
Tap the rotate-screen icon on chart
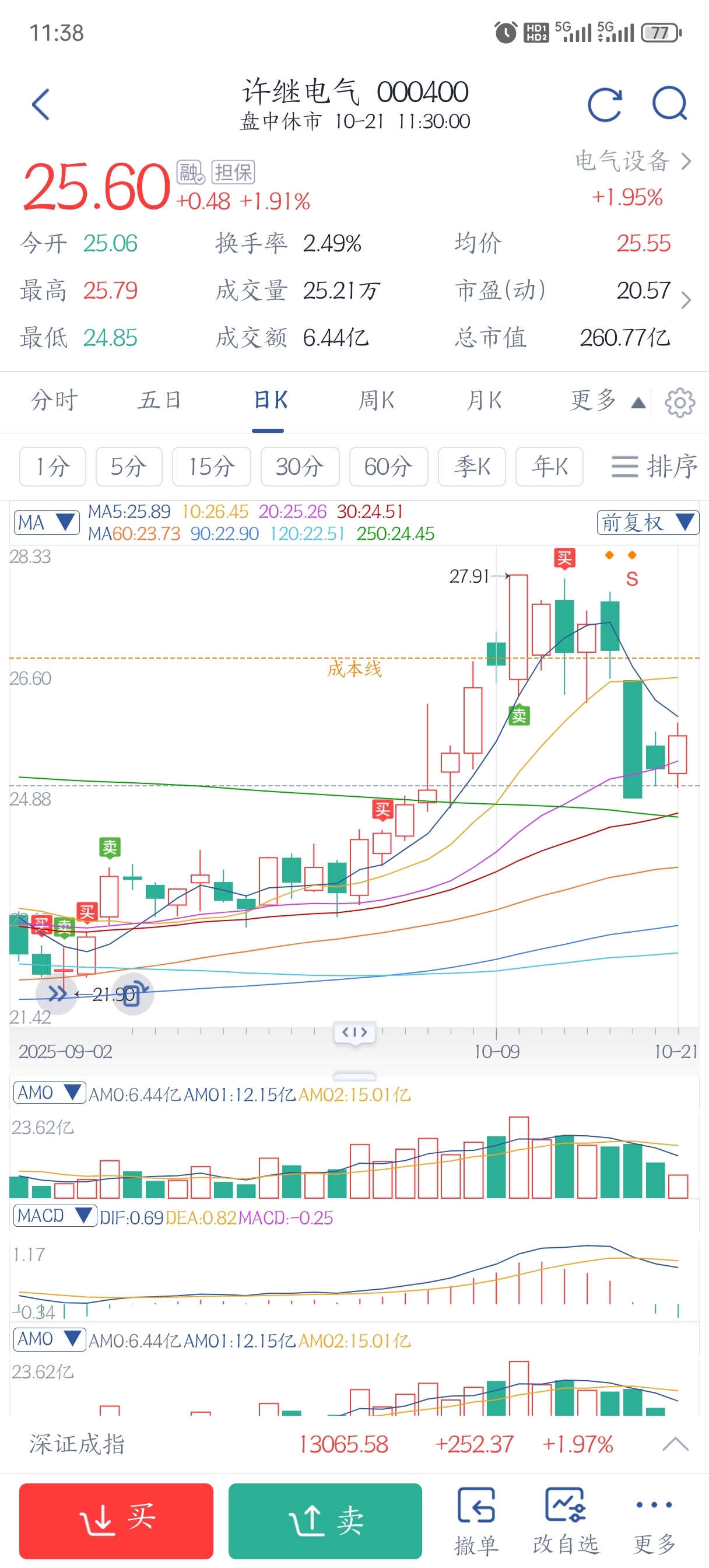(134, 994)
